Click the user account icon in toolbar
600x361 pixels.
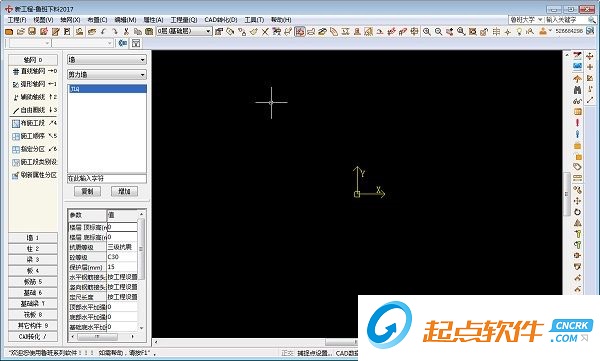pos(543,32)
